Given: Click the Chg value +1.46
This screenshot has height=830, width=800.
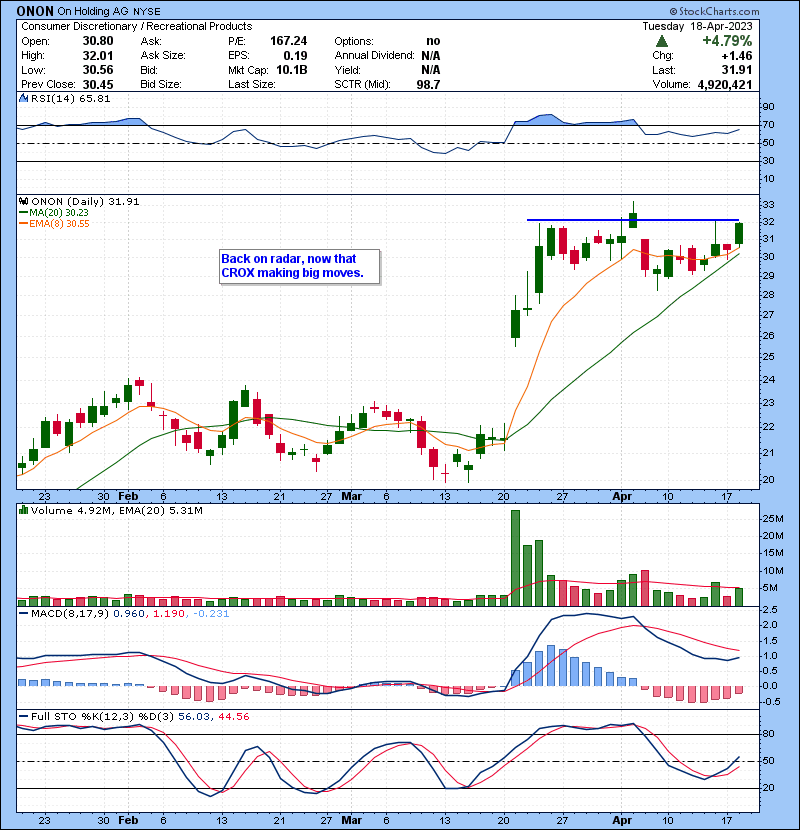Looking at the screenshot, I should coord(736,56).
